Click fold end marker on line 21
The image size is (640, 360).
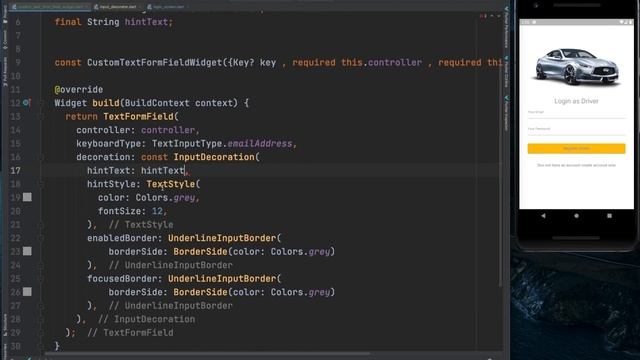(x=41, y=224)
